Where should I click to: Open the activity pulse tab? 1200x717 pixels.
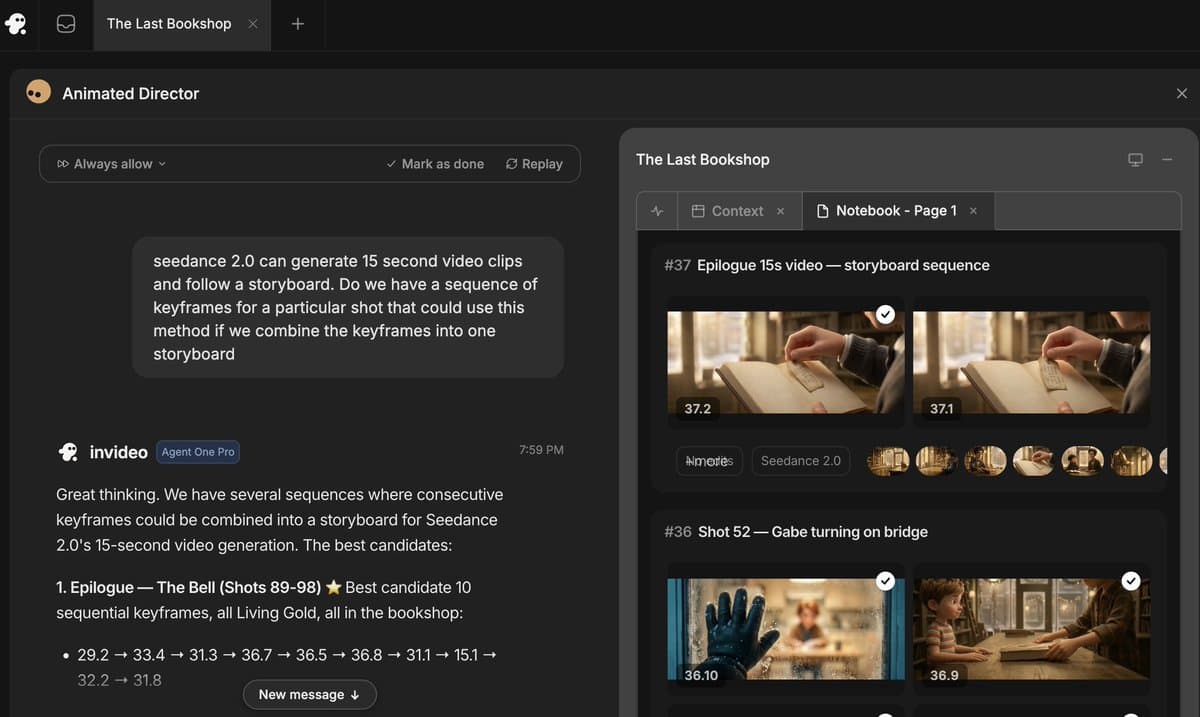657,211
